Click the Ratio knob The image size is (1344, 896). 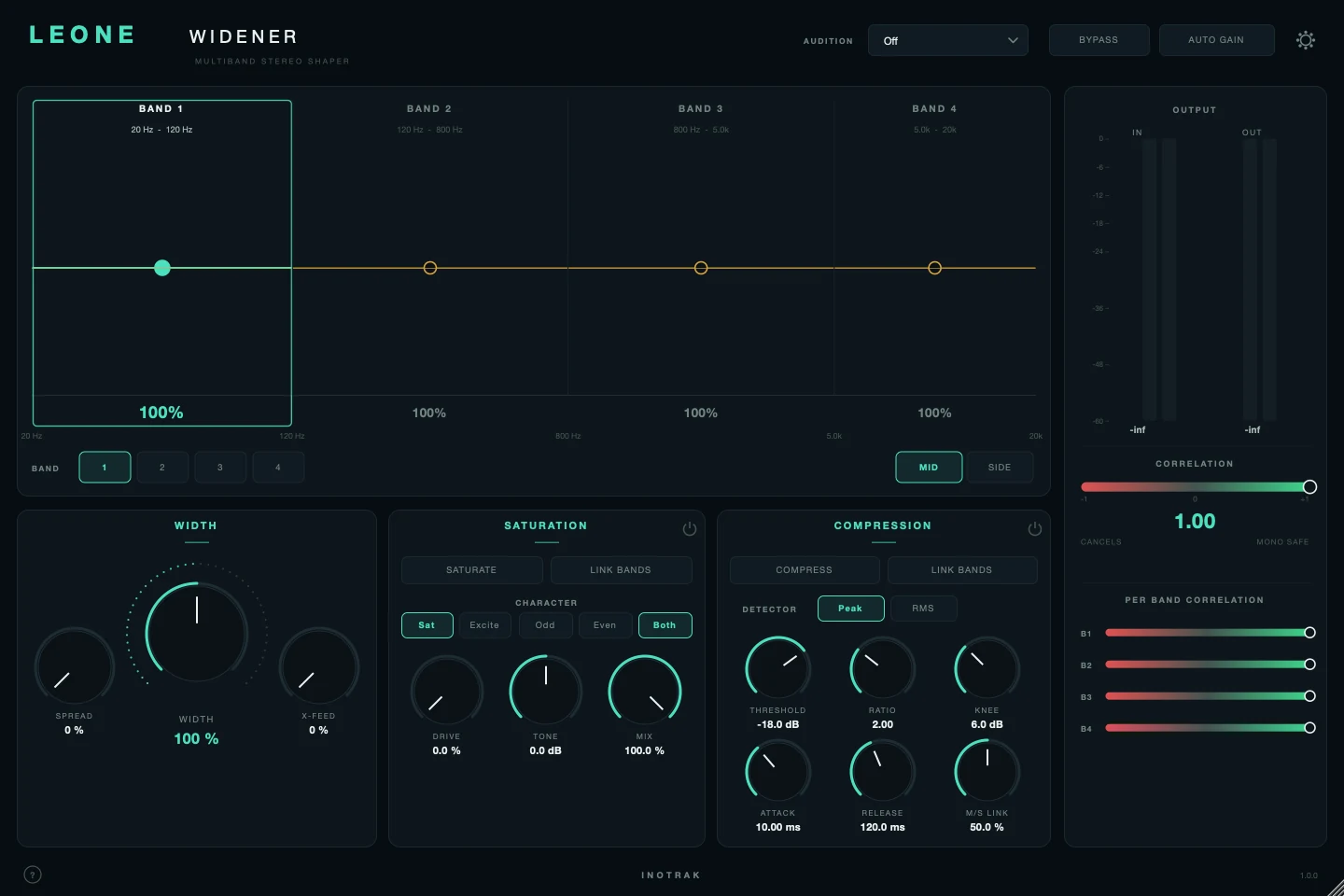click(883, 668)
